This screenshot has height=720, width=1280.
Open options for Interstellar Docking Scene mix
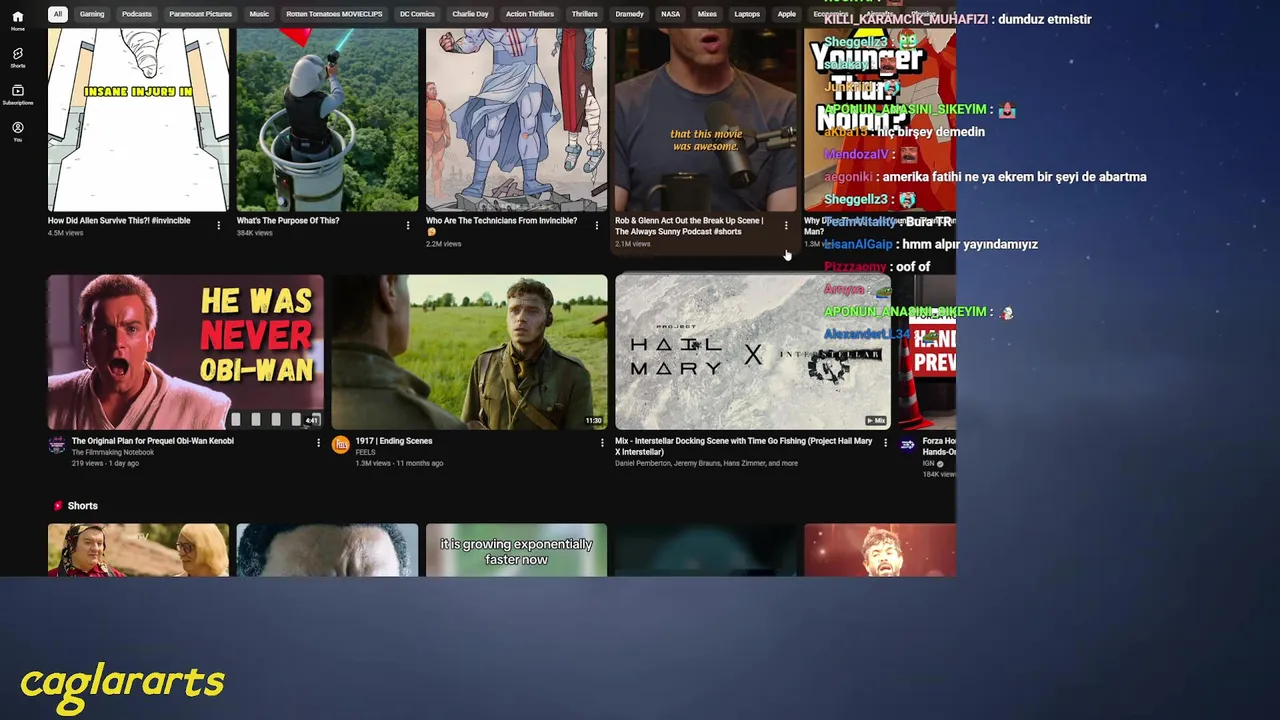coord(885,442)
